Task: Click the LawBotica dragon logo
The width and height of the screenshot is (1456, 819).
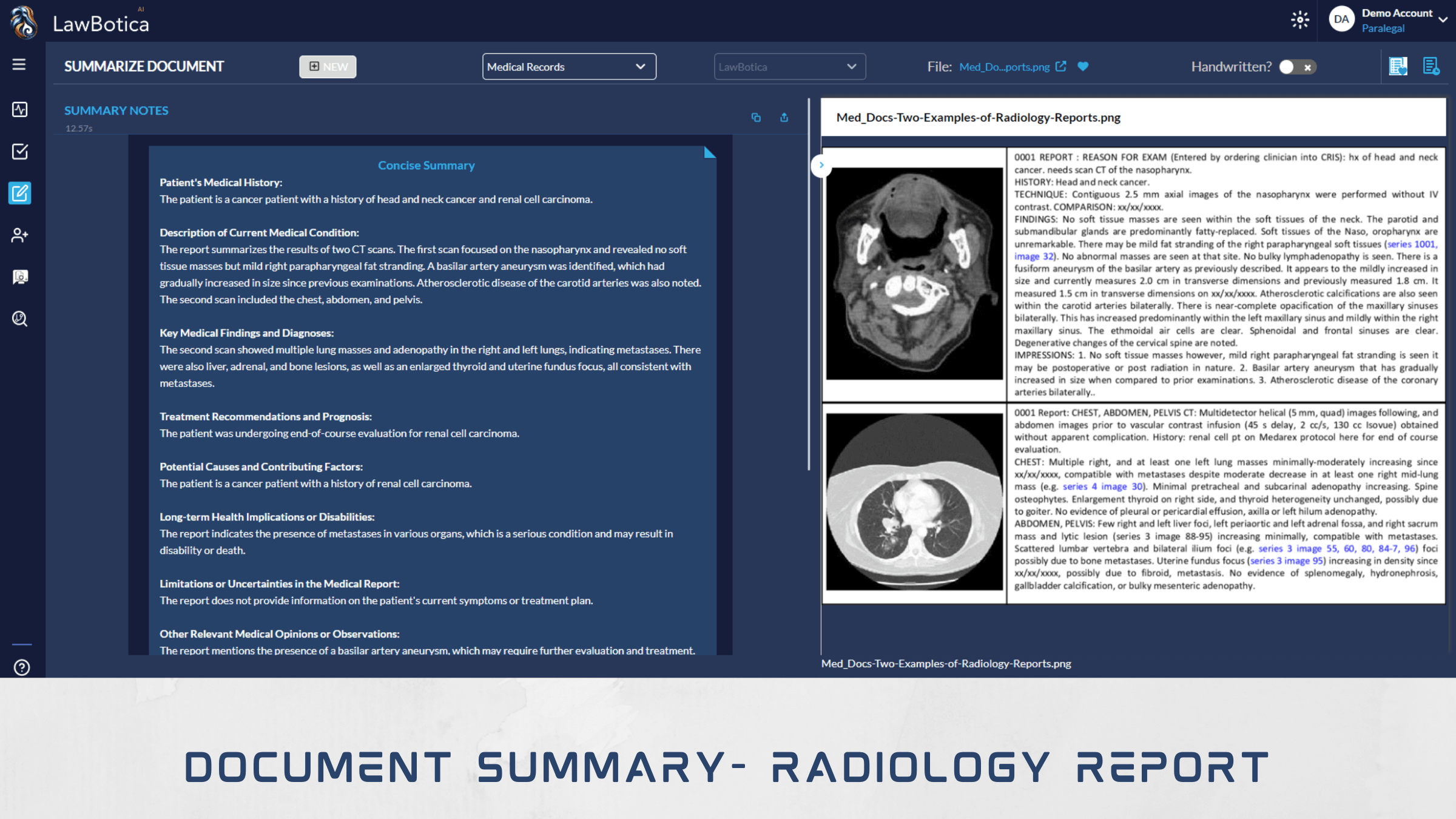Action: point(24,22)
